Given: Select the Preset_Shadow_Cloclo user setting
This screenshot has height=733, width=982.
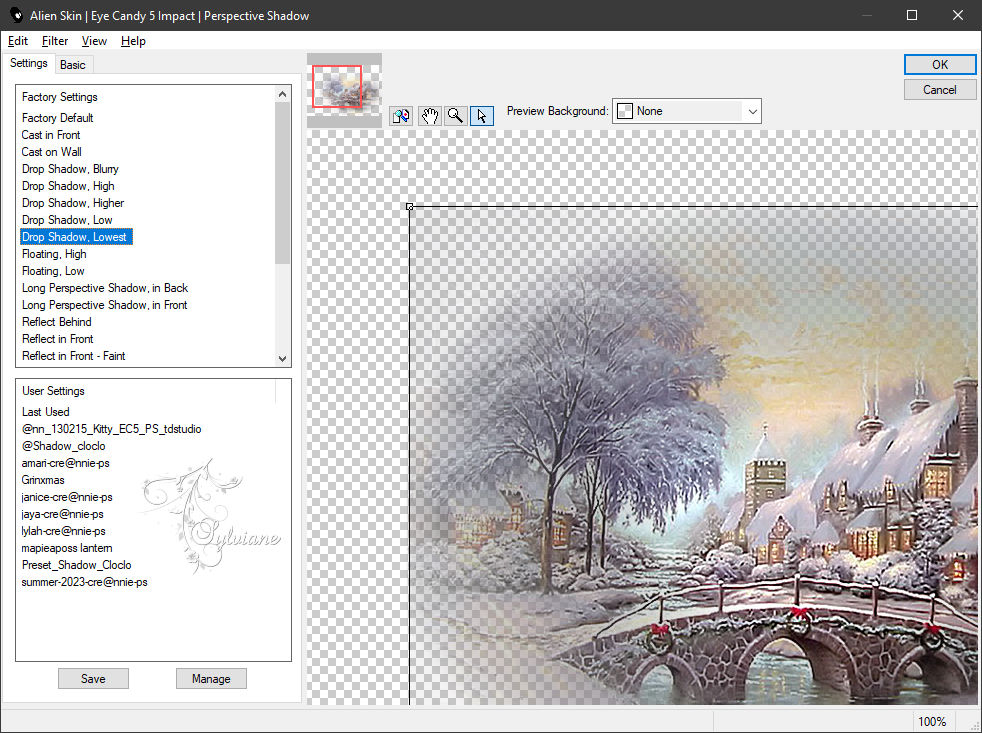Looking at the screenshot, I should (77, 564).
